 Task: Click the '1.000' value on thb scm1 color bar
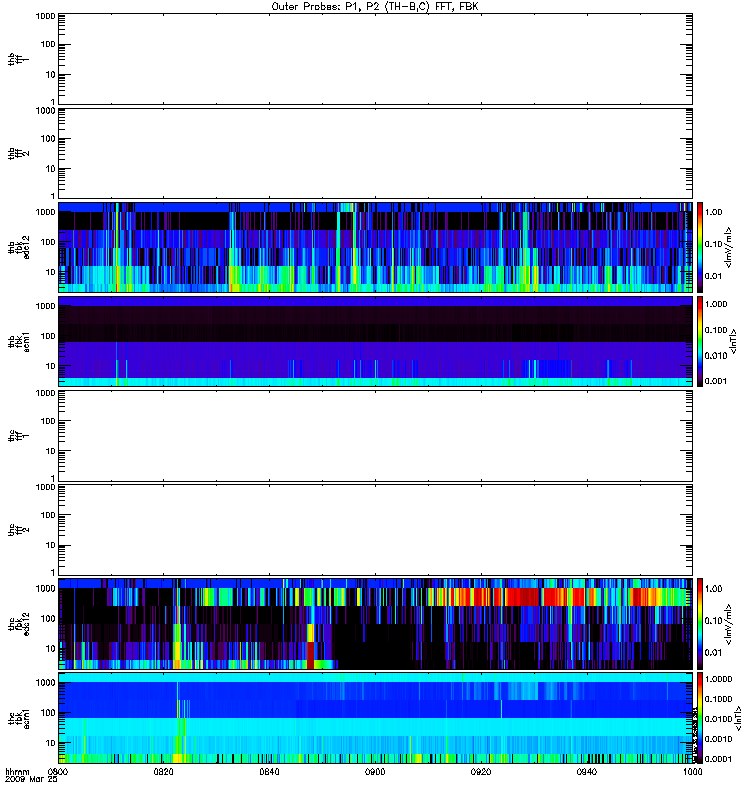click(x=716, y=304)
